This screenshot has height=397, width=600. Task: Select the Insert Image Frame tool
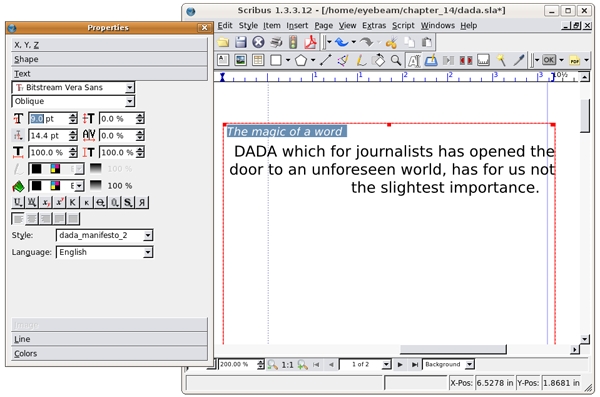(240, 60)
